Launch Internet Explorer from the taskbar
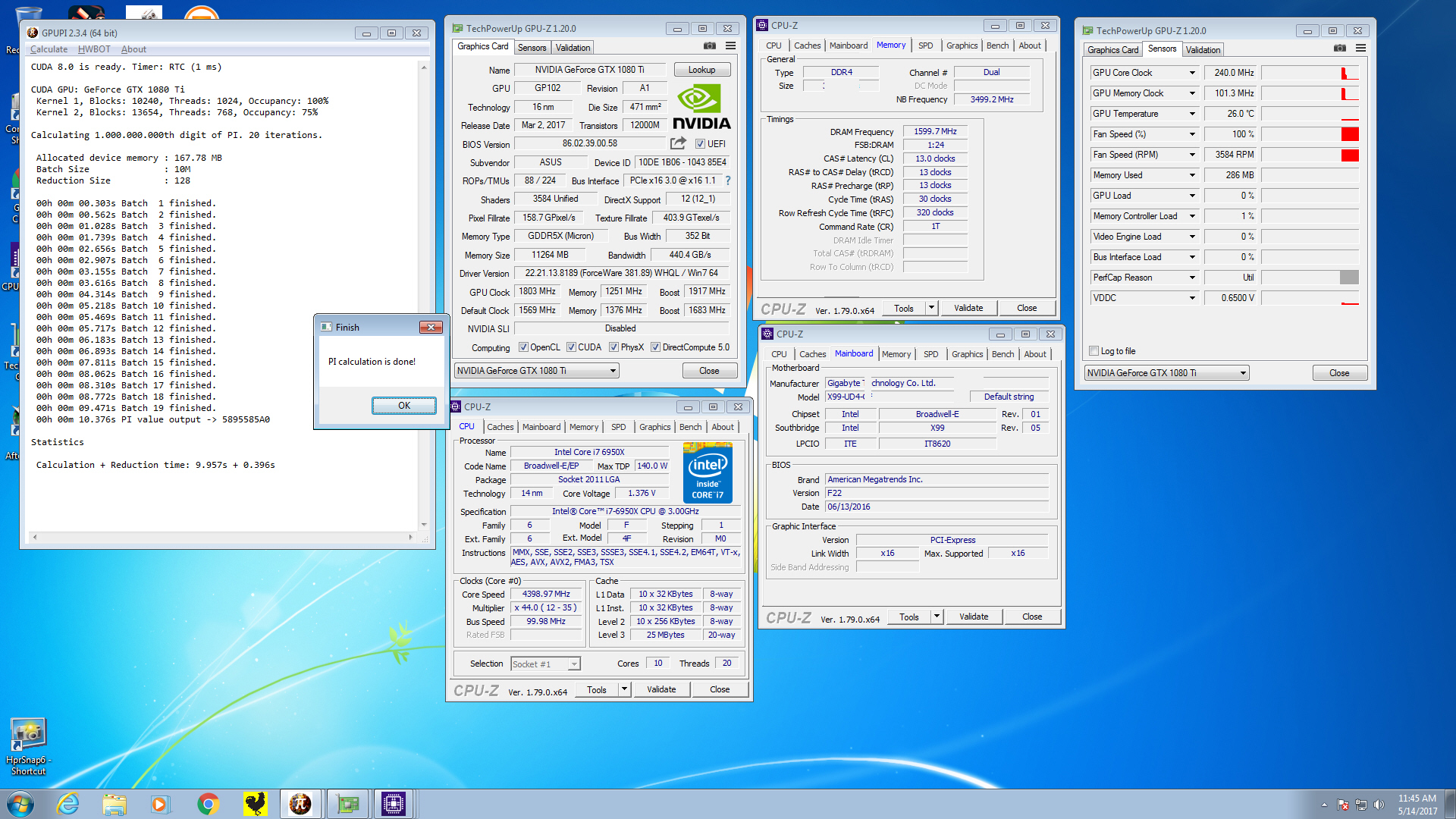Image resolution: width=1456 pixels, height=819 pixels. (x=68, y=804)
